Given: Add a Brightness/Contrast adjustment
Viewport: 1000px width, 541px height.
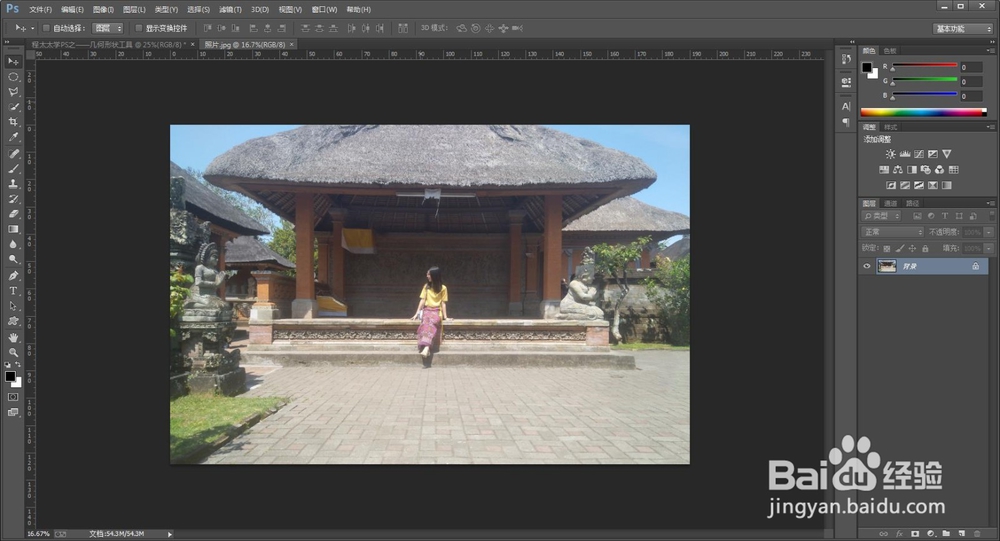Looking at the screenshot, I should point(890,154).
